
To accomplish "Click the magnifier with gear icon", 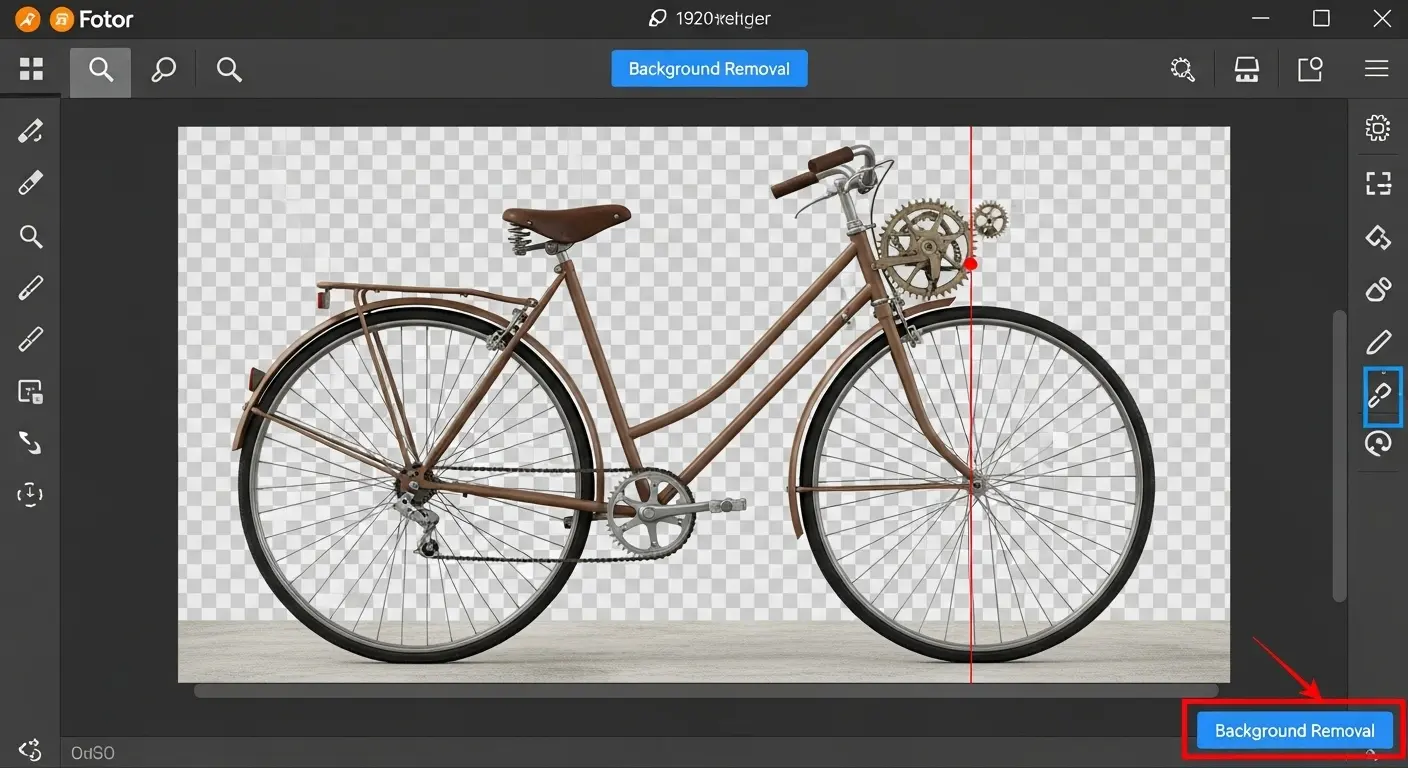I will point(1183,69).
